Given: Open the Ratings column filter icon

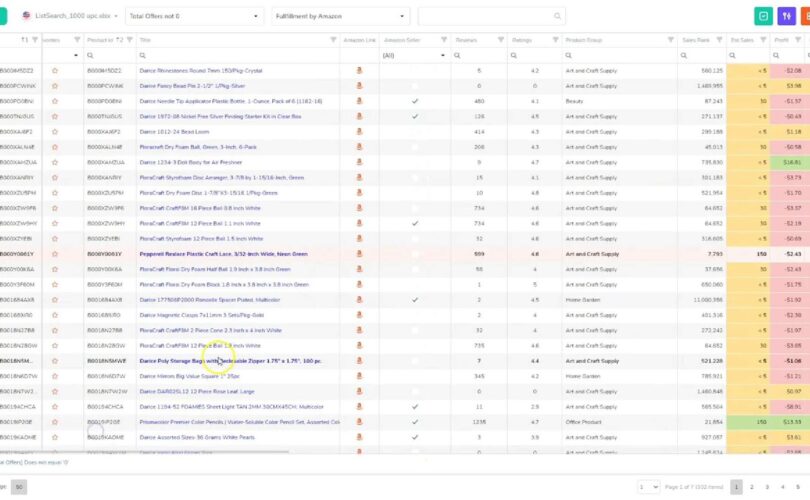Looking at the screenshot, I should (x=555, y=40).
